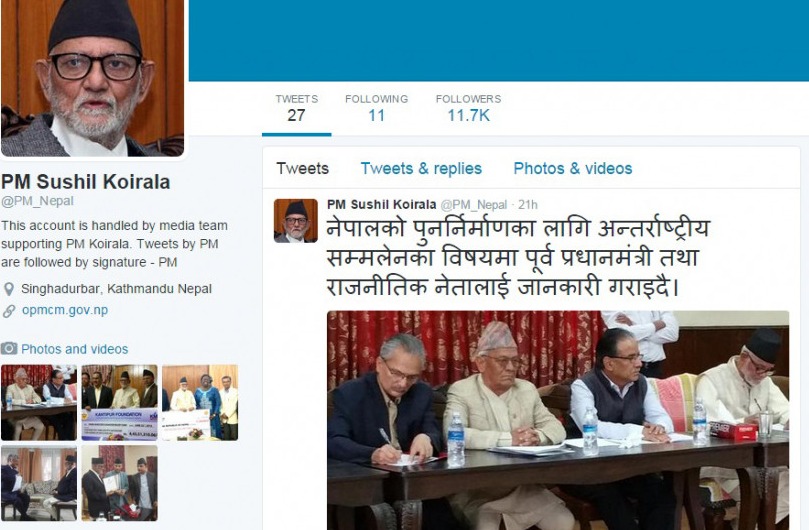The width and height of the screenshot is (809, 530).
Task: Switch to the Tweets & replies tab
Action: 421,168
